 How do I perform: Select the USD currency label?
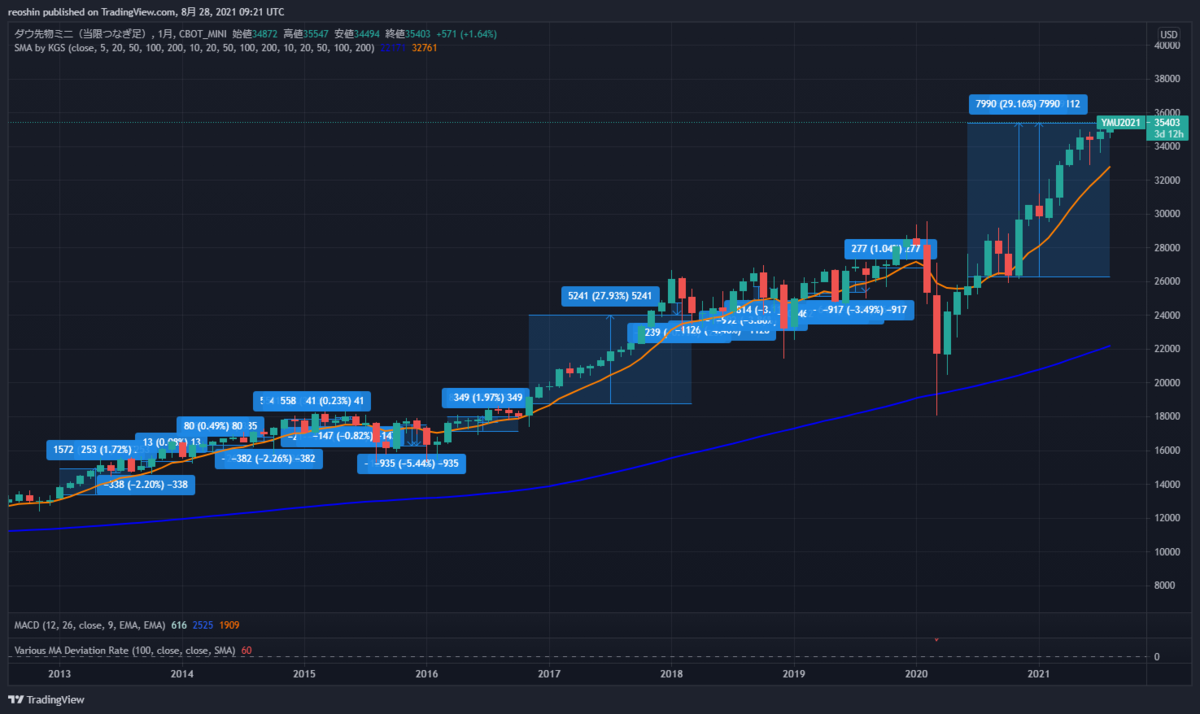pos(1167,33)
